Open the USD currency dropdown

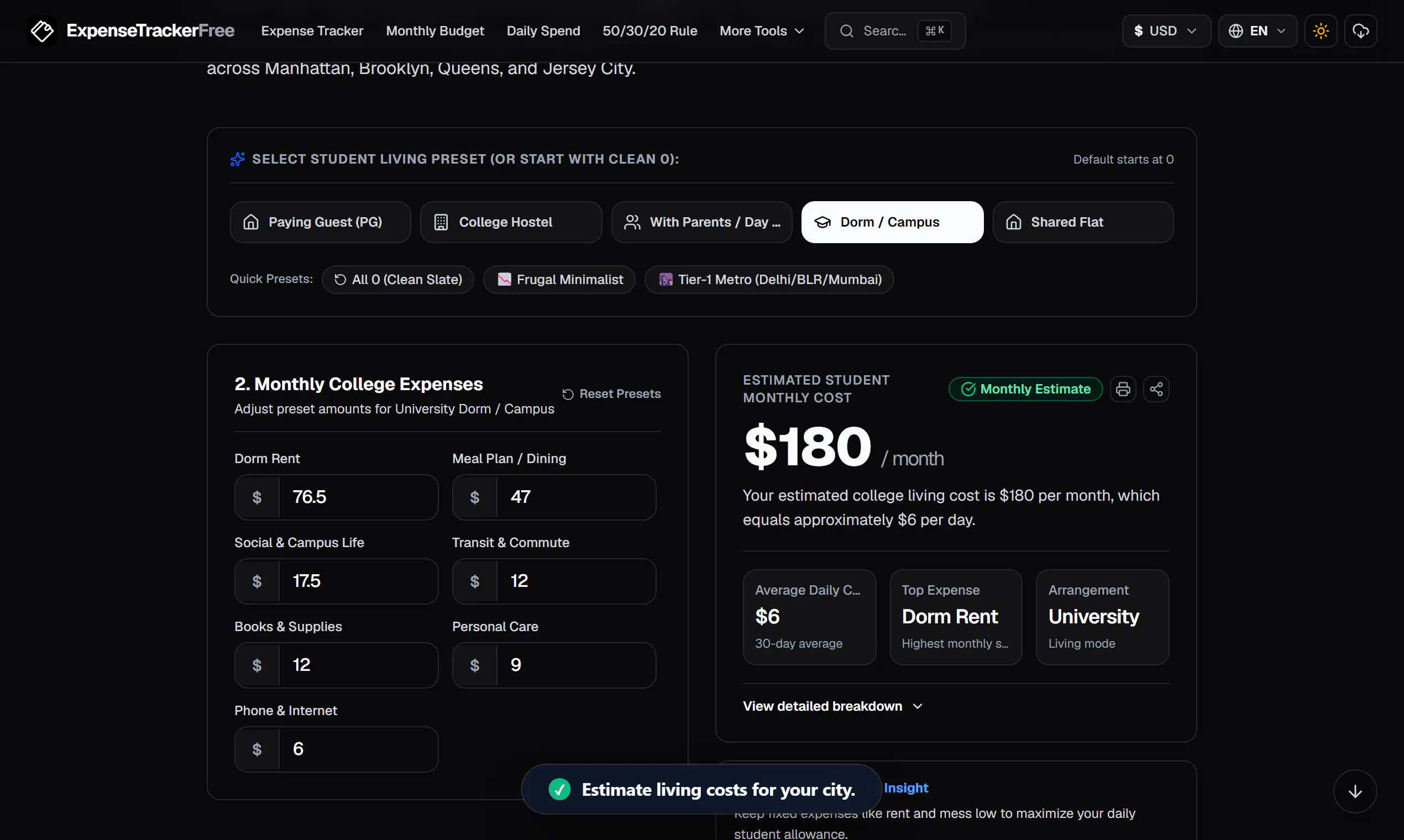click(x=1166, y=30)
